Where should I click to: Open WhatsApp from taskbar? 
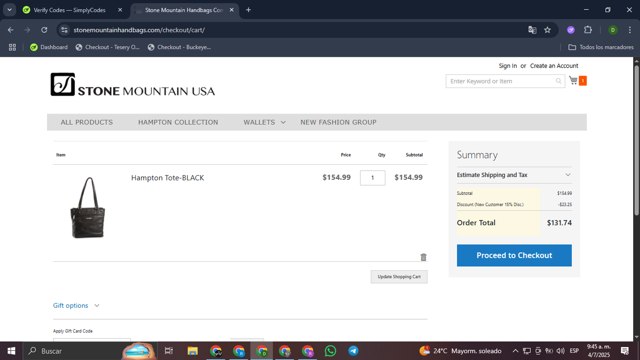pyautogui.click(x=330, y=351)
